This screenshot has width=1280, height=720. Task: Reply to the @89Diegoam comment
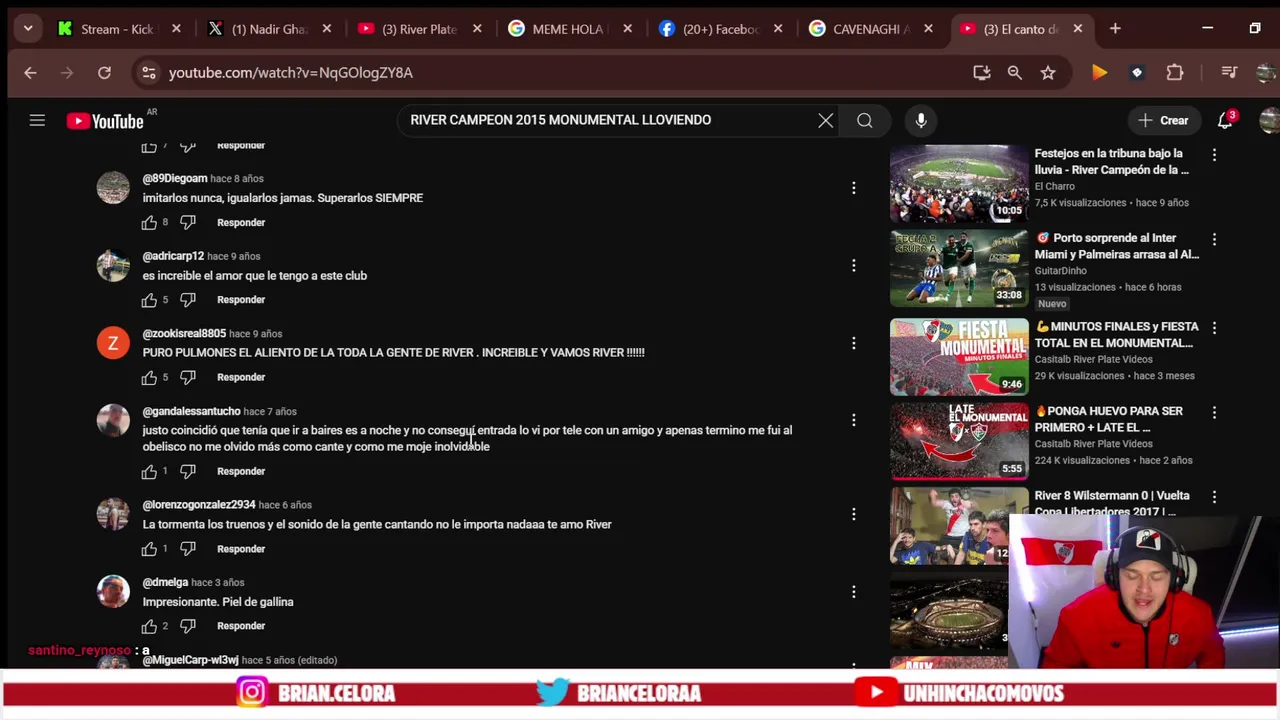241,222
